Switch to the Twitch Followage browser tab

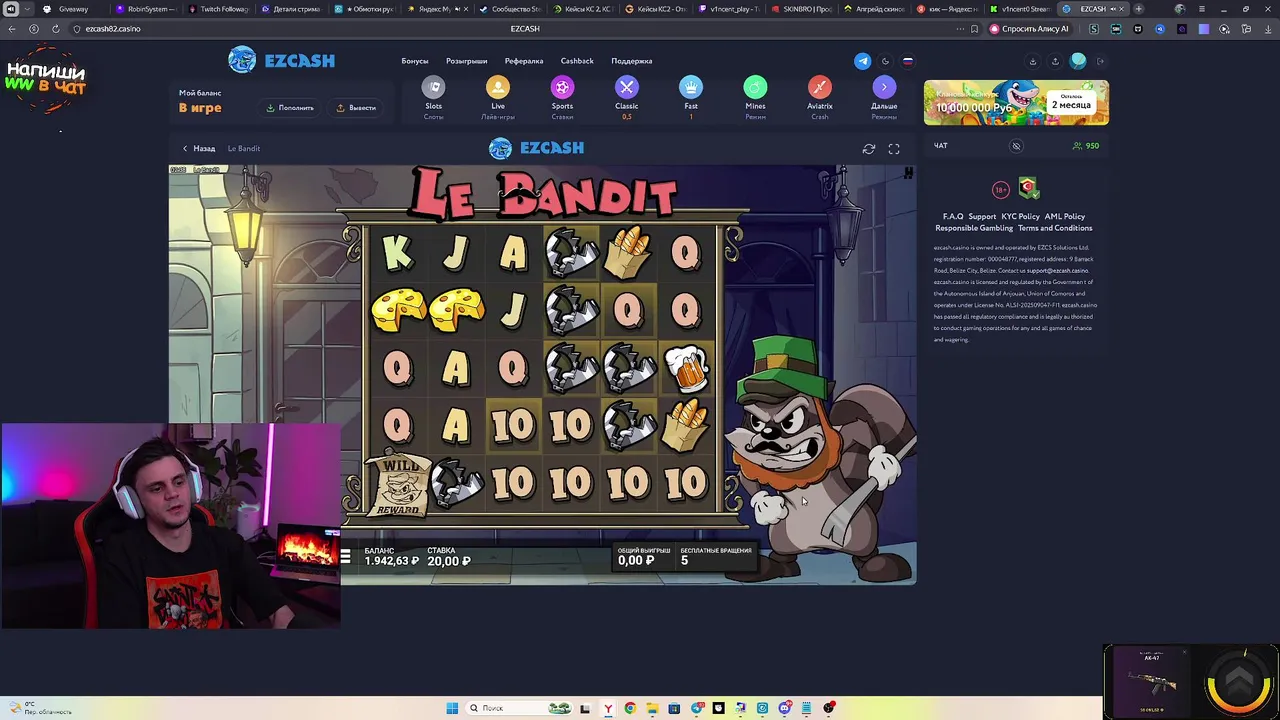(219, 9)
